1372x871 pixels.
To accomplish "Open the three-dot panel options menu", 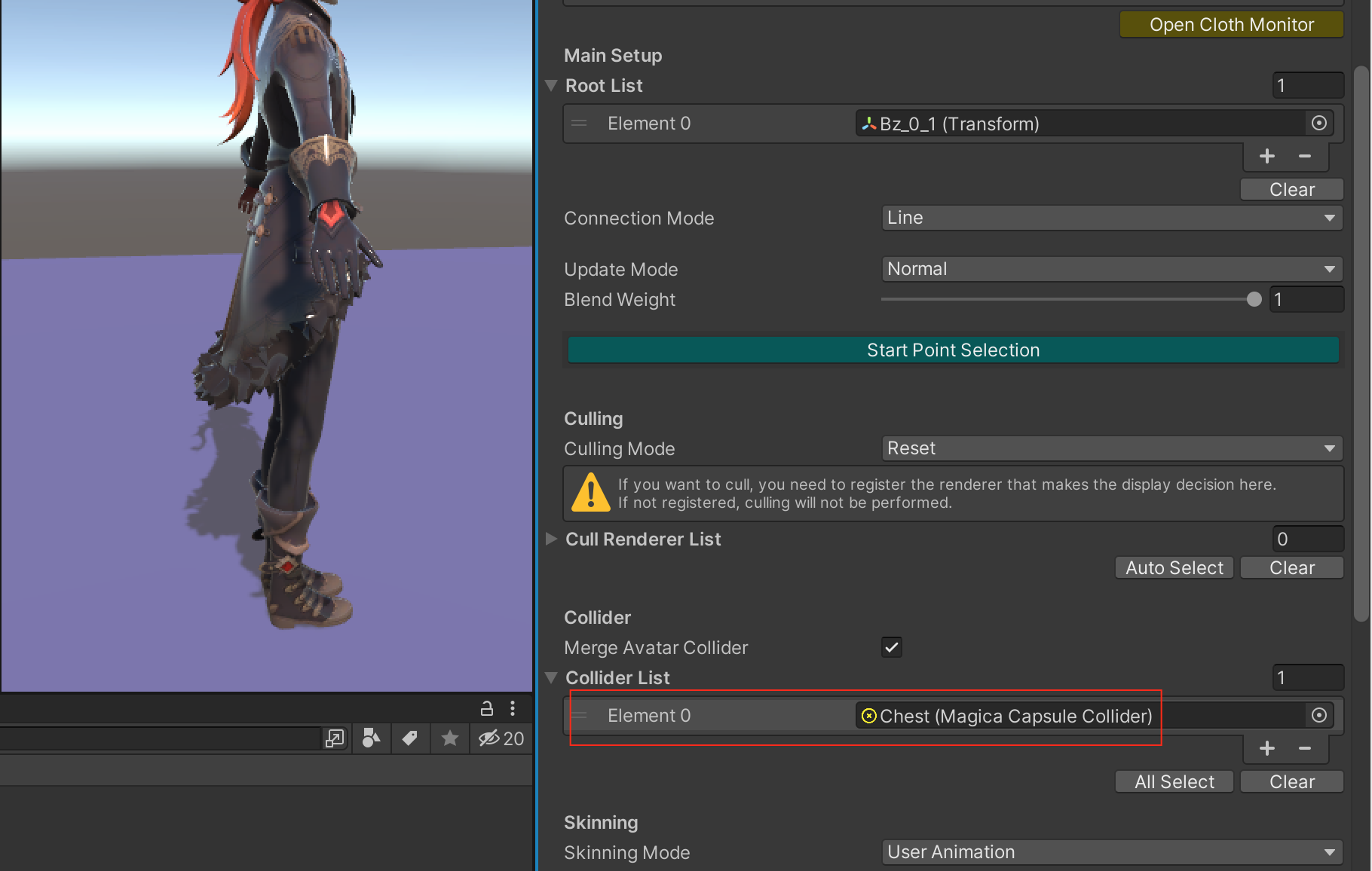I will (513, 708).
